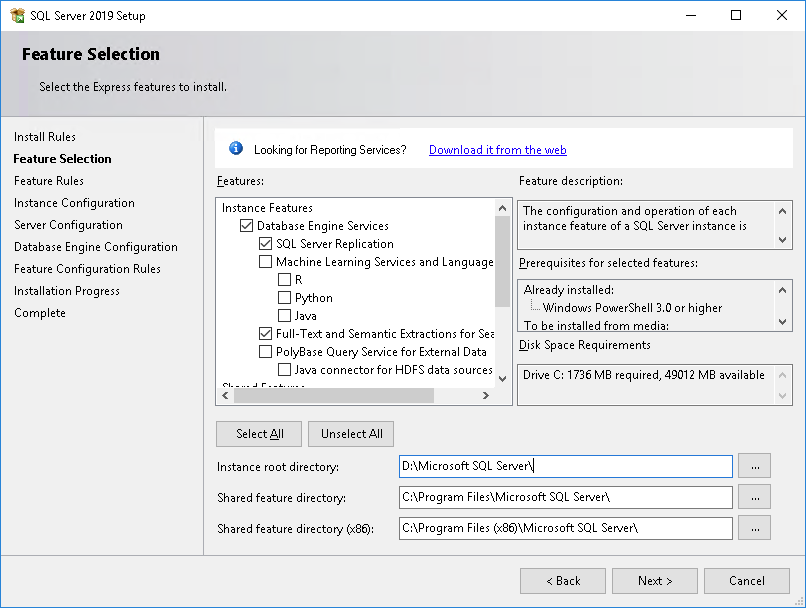This screenshot has width=806, height=610.
Task: Click the Features list horizontal scrollbar thumb
Action: [334, 395]
